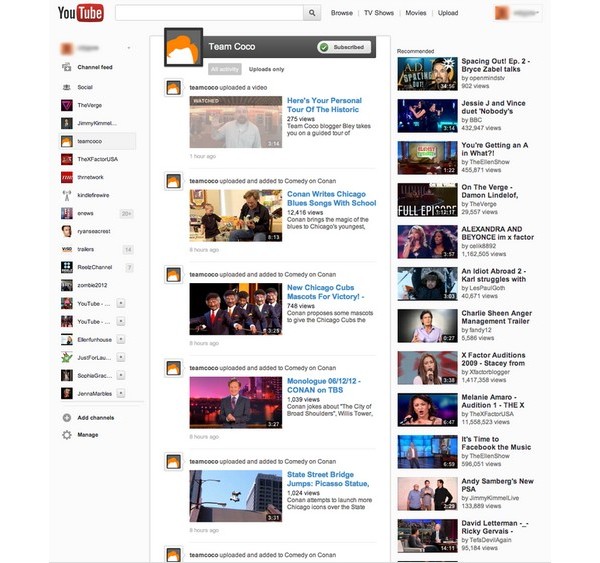
Task: Open the account menu at top right
Action: pyautogui.click(x=518, y=13)
